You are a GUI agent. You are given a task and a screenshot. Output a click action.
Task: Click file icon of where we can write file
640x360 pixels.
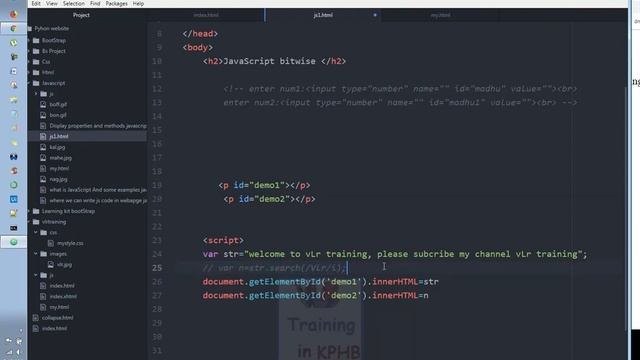43,200
